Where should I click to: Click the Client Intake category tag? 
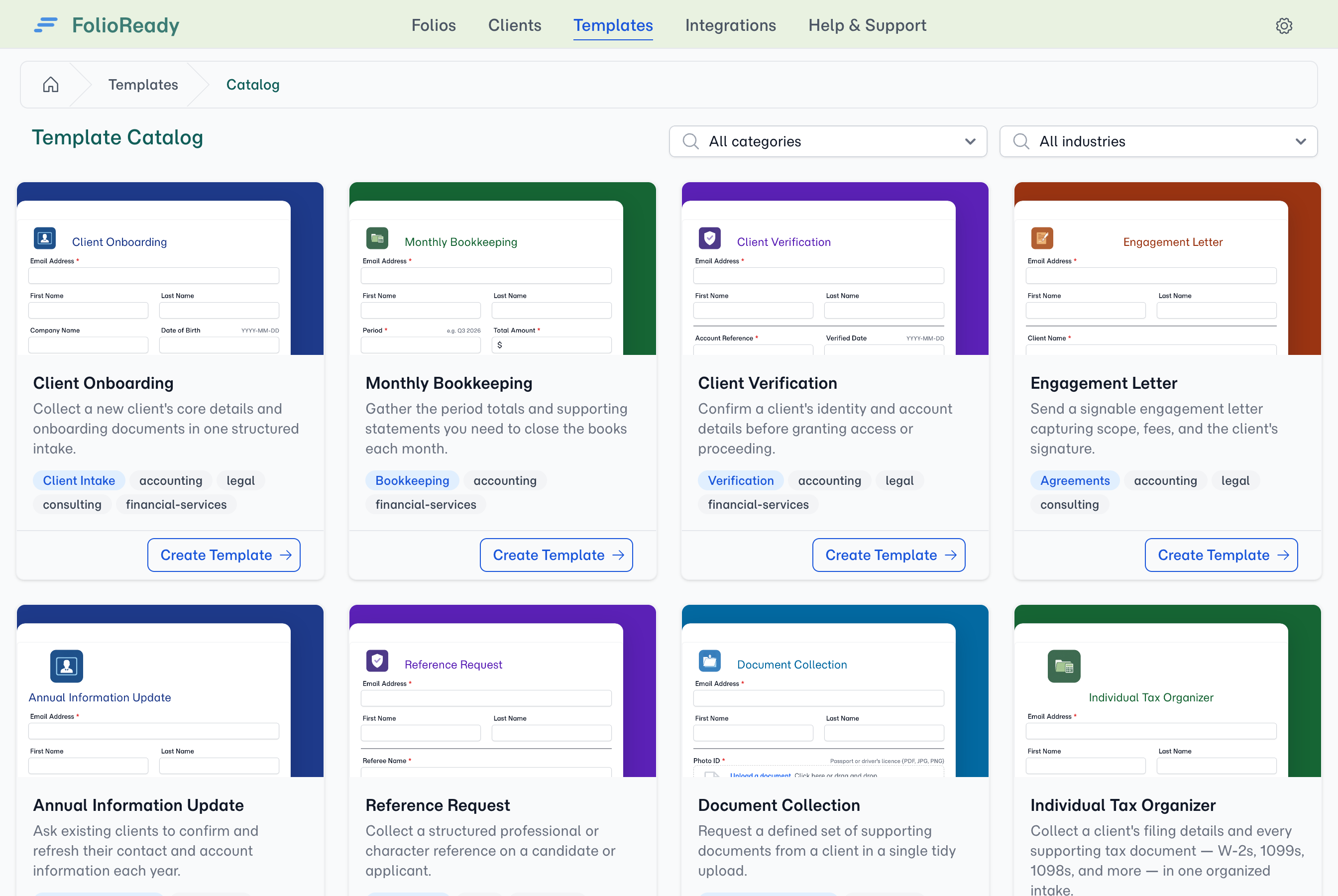(x=79, y=480)
